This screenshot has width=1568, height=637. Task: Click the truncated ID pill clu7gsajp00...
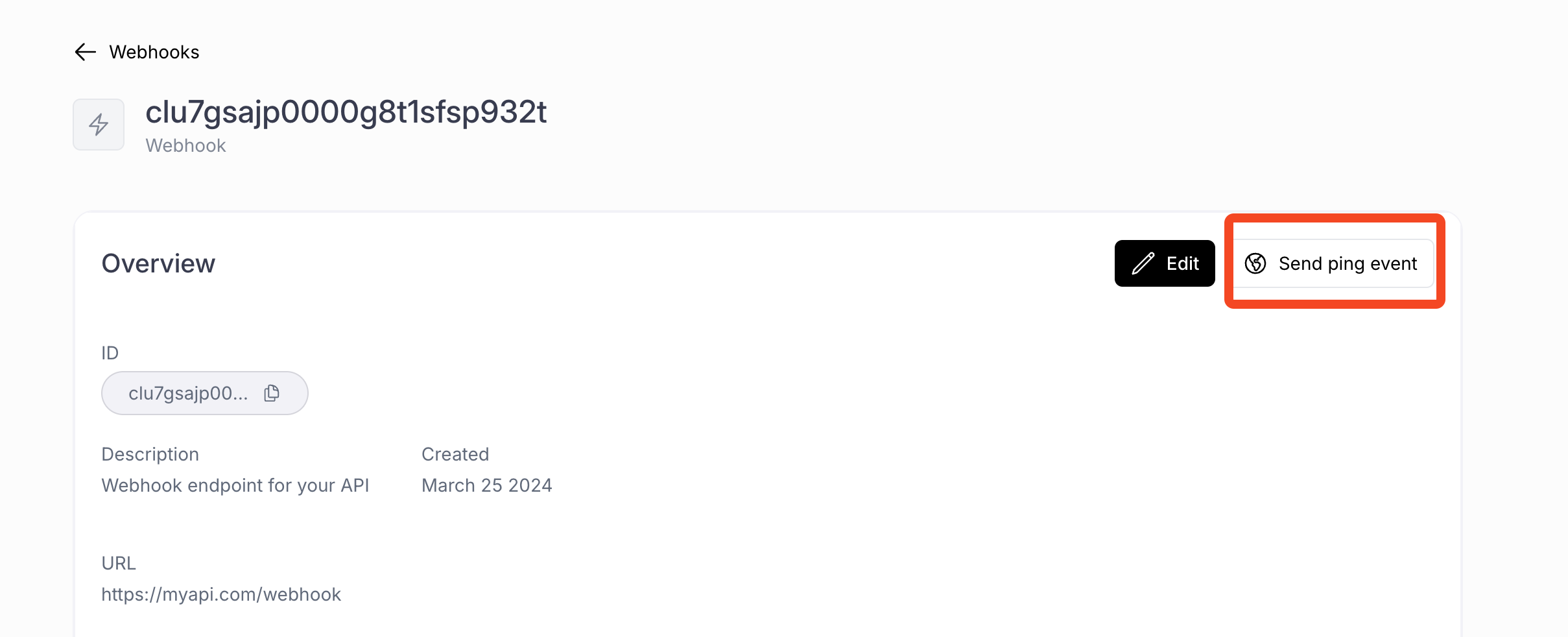point(189,392)
